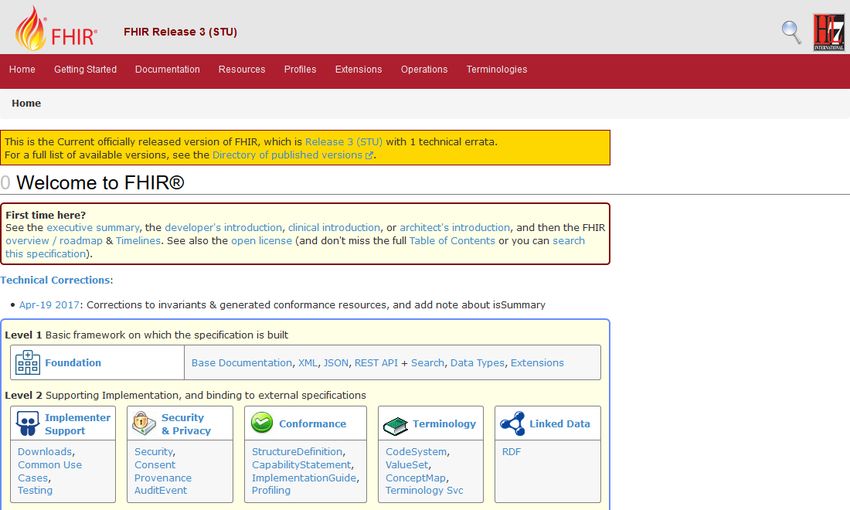Click the Conformance green checkmark icon
Screen dimensions: 850x510
[x=262, y=423]
